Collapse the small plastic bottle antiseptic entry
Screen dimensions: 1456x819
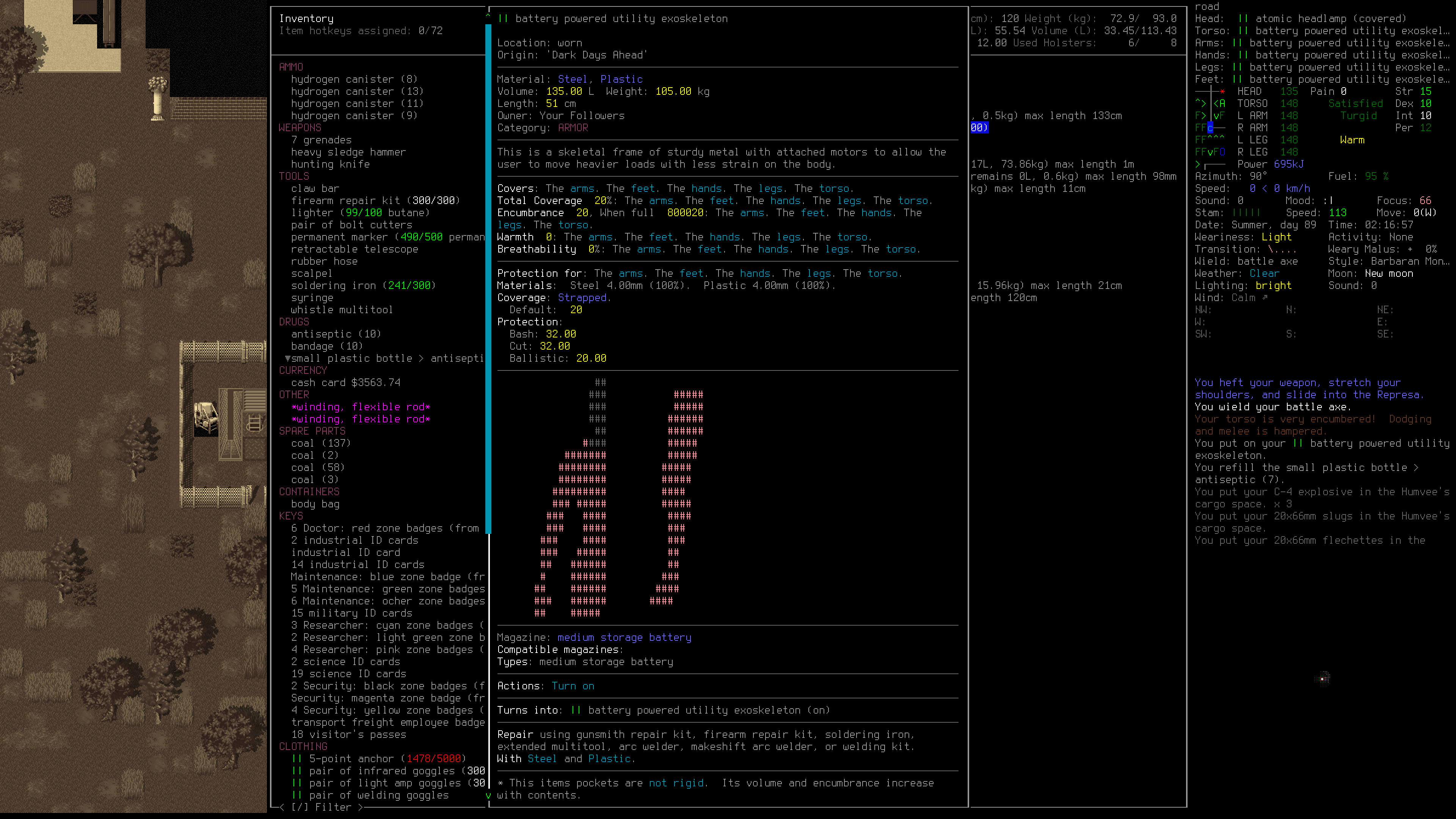(x=288, y=358)
